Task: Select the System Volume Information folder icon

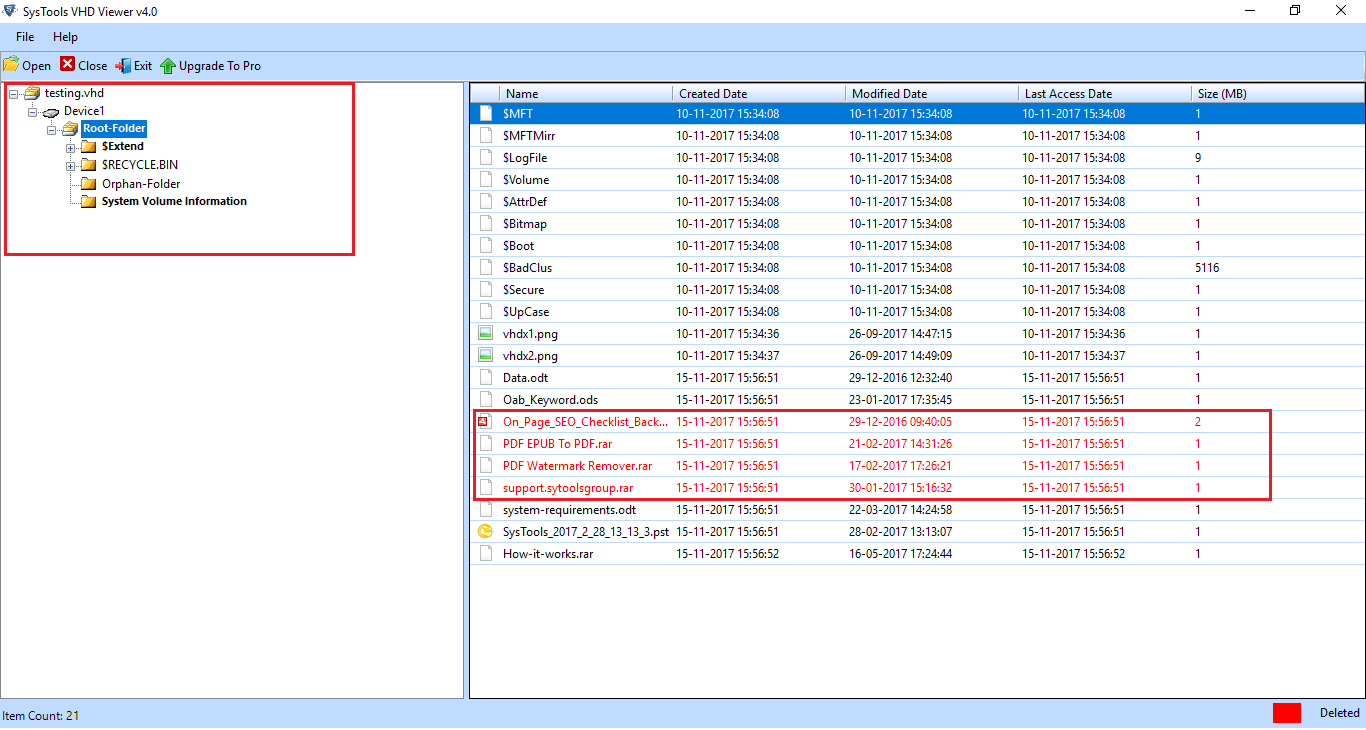Action: click(x=88, y=202)
